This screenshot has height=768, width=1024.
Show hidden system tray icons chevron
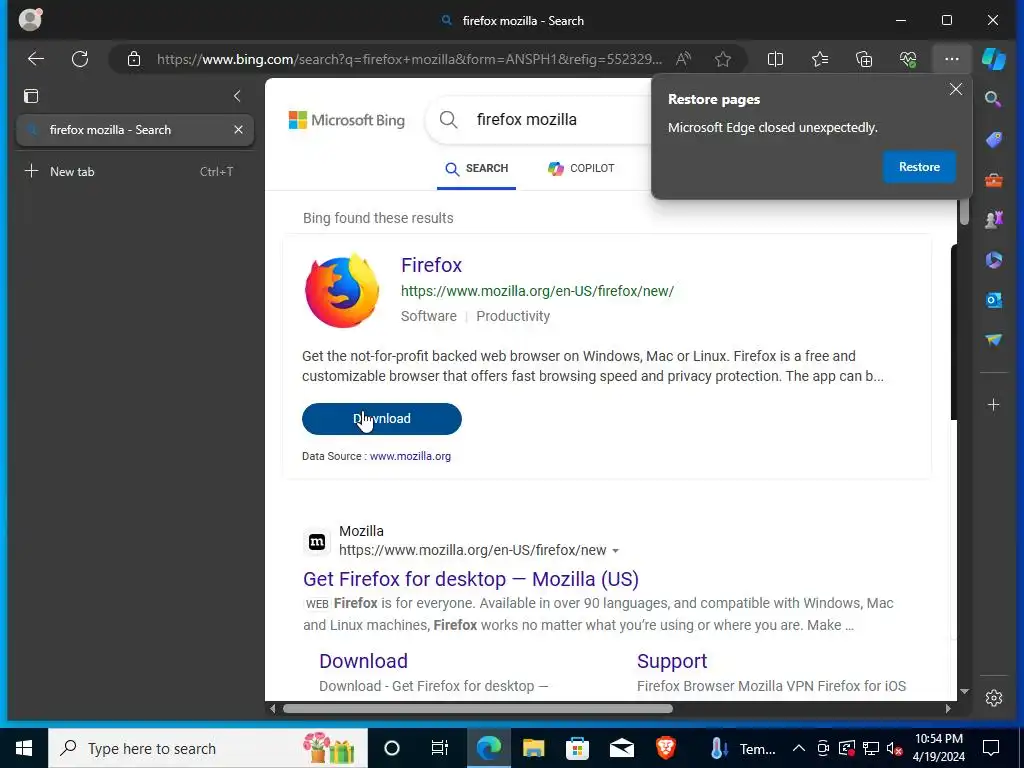pyautogui.click(x=798, y=748)
